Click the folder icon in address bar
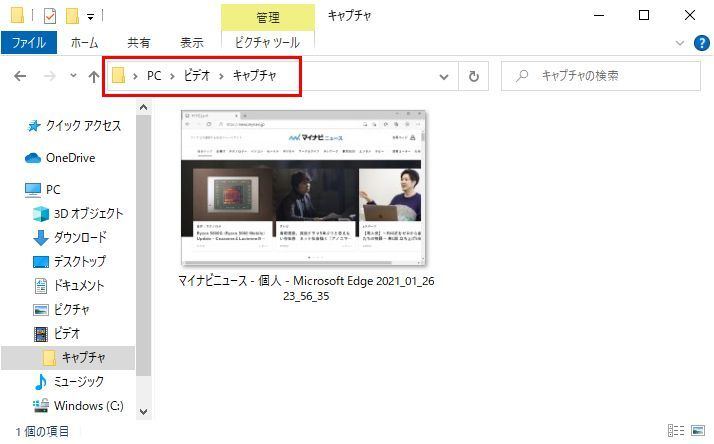714x444 pixels. coord(118,75)
